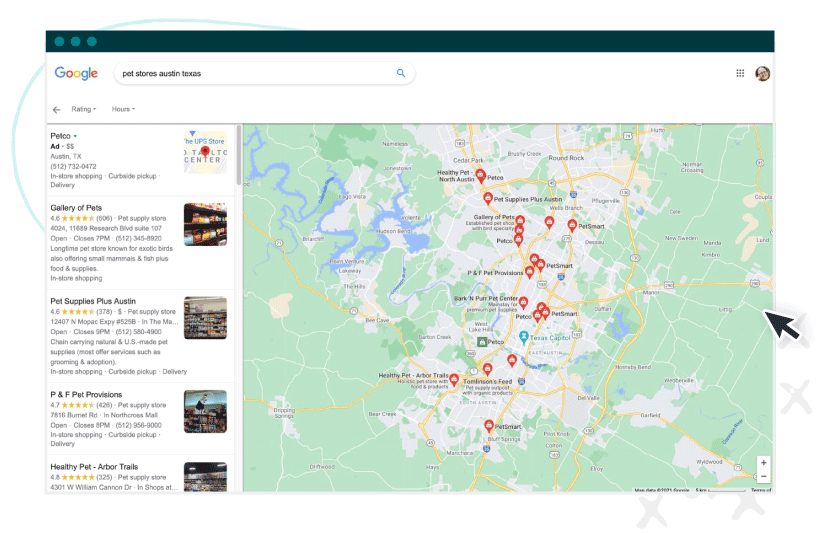
Task: Click the Pet Supplies Plus Austin map pin
Action: (x=487, y=198)
